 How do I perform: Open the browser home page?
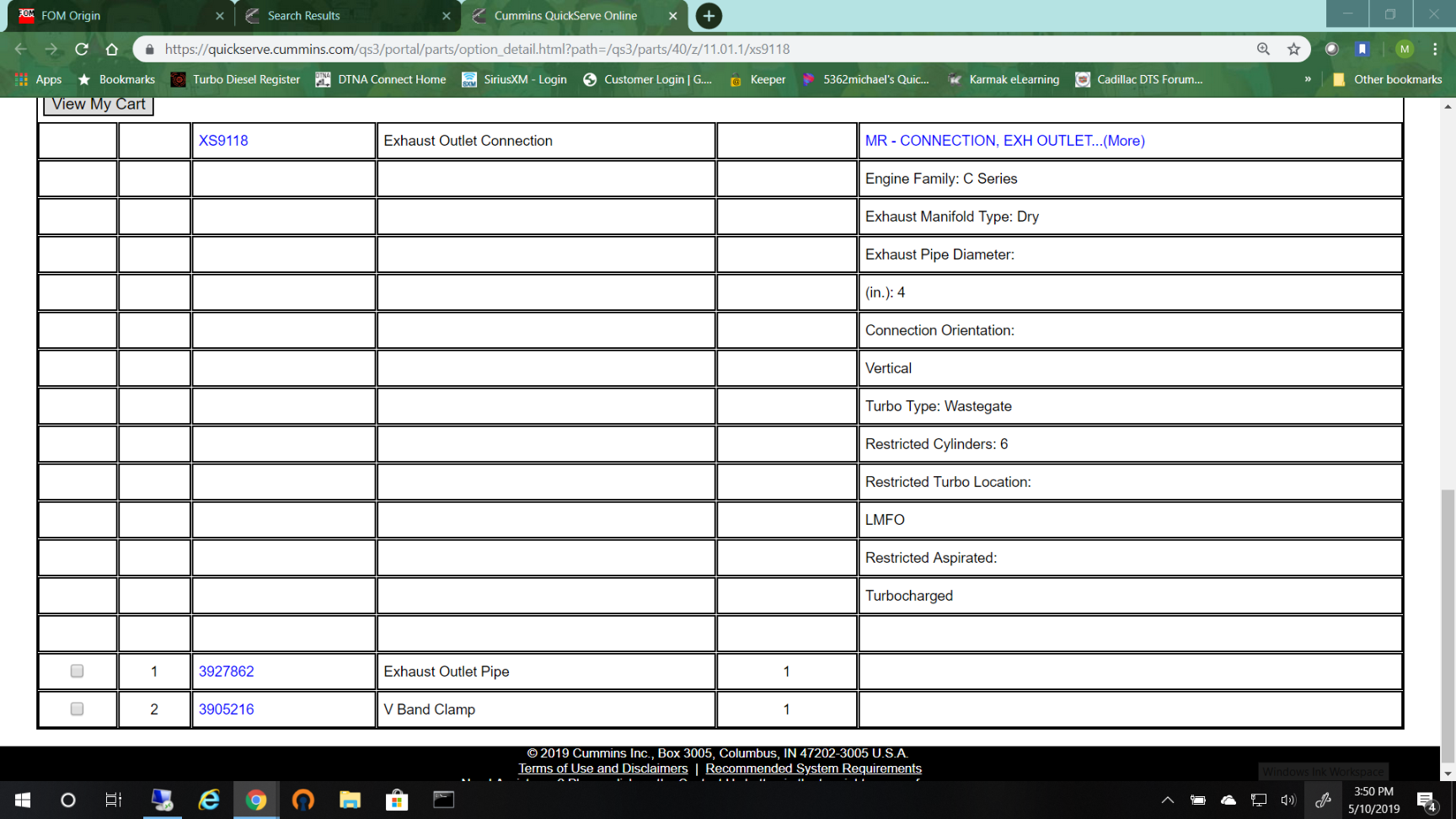[x=112, y=49]
